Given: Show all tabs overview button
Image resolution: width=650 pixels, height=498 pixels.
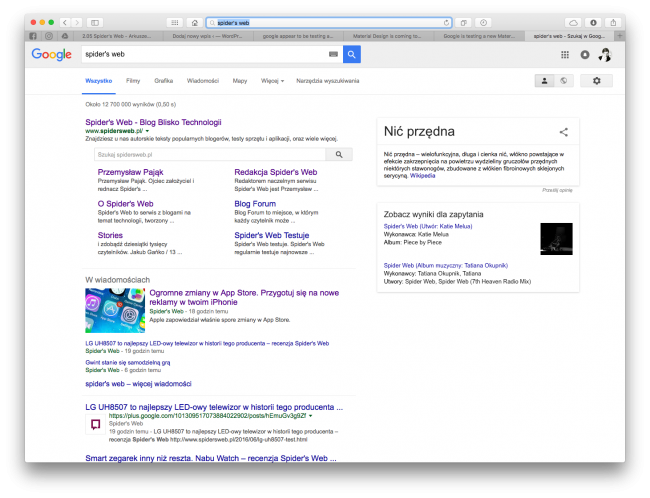Looking at the screenshot, I should [463, 22].
